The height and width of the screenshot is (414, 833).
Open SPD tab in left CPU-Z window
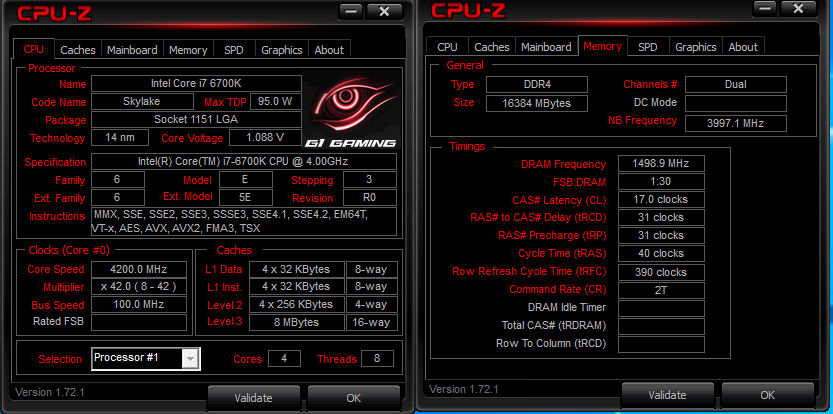point(234,50)
